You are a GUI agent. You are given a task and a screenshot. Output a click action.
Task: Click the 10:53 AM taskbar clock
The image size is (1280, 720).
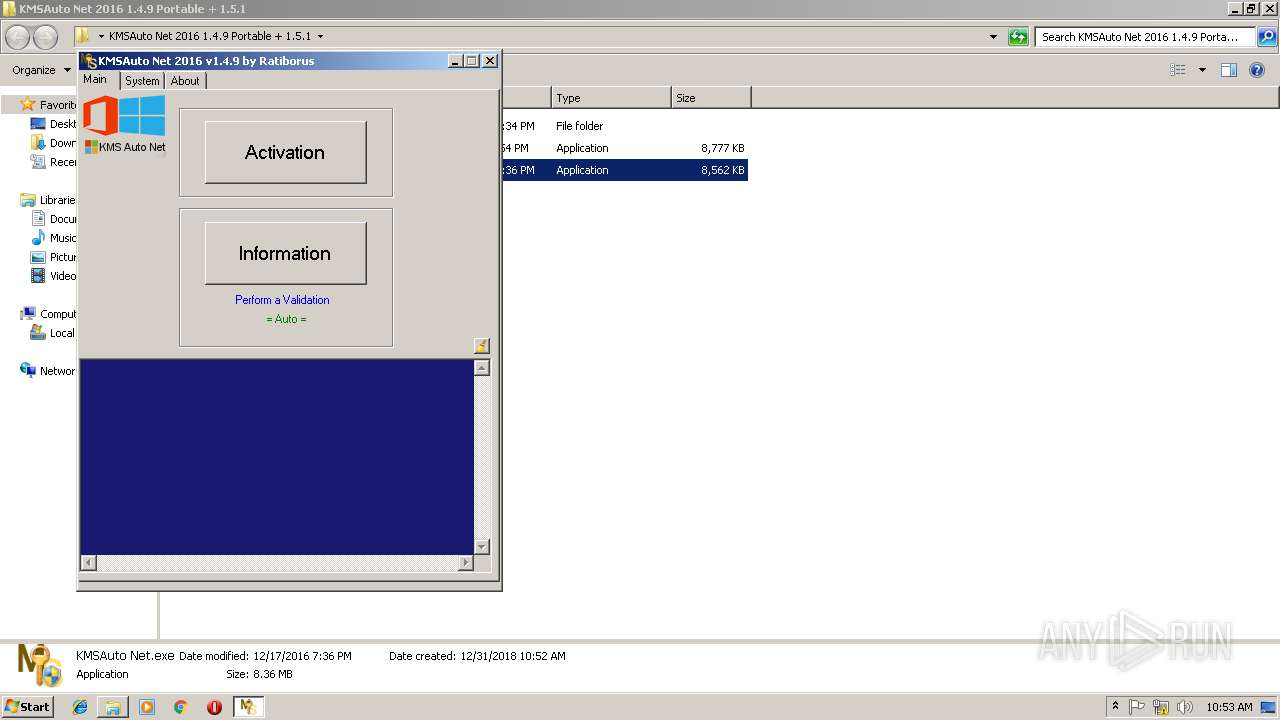1229,707
